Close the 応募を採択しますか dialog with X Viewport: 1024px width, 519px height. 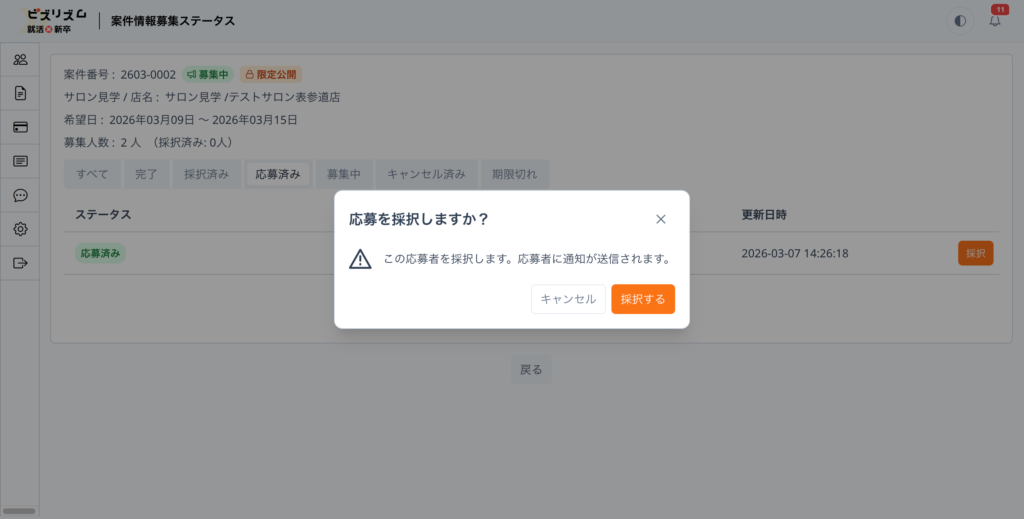660,219
